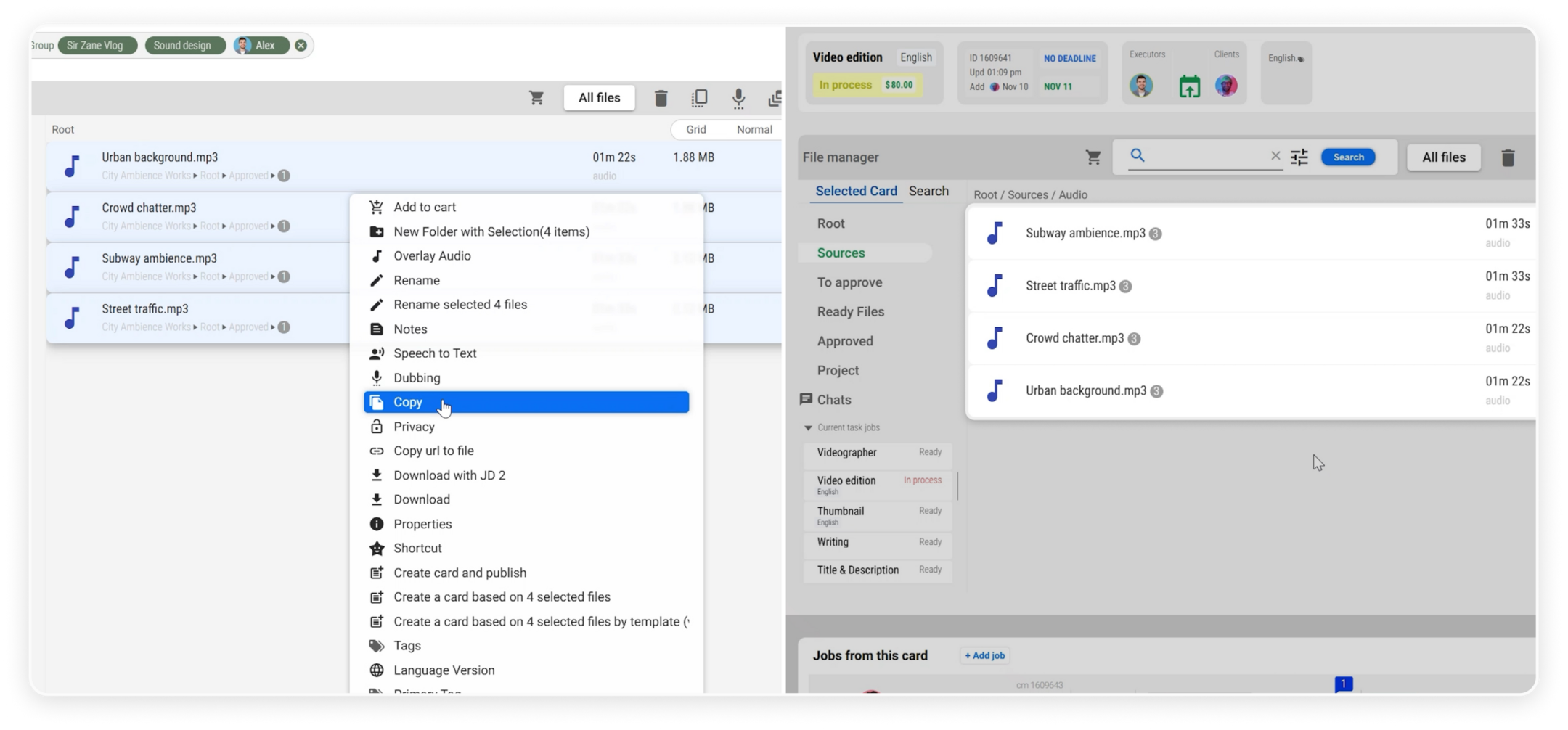Viewport: 1568px width, 730px height.
Task: Remove the Alex filter chip
Action: [301, 46]
